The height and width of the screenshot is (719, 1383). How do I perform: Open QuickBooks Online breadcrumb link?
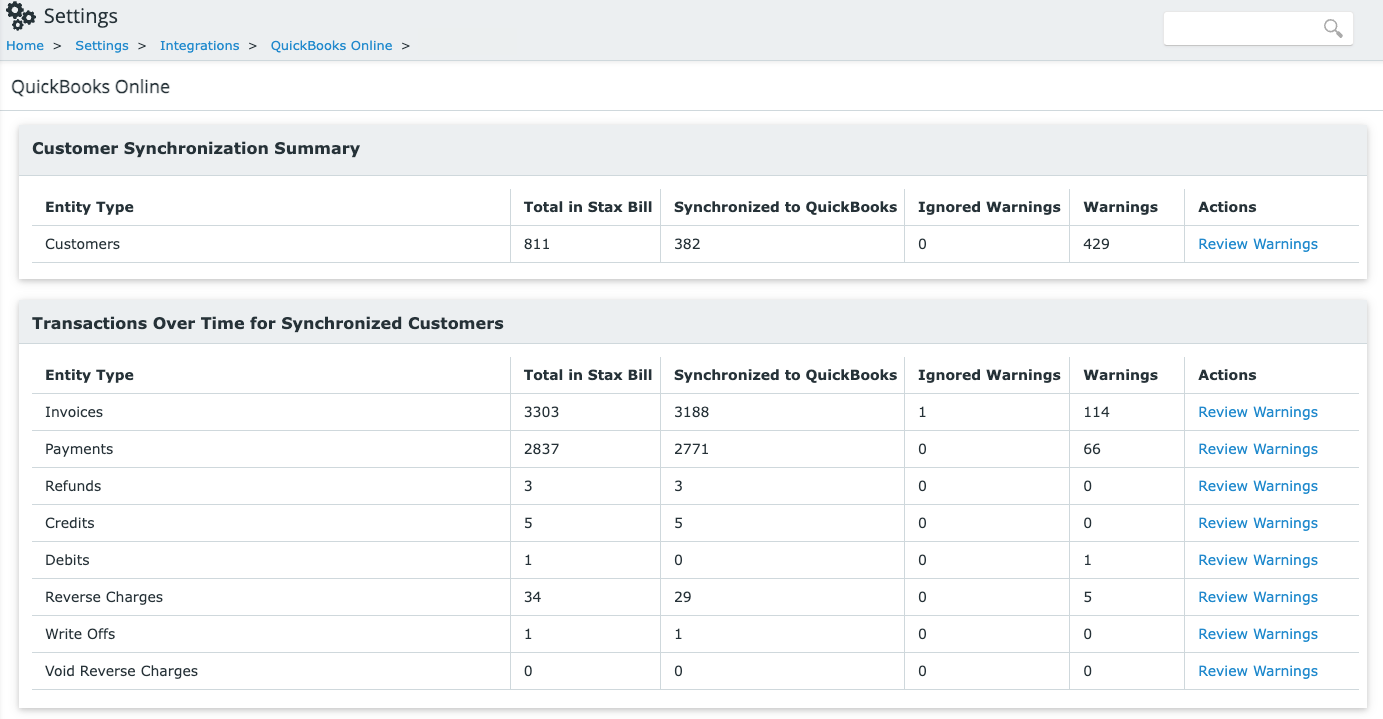point(331,46)
